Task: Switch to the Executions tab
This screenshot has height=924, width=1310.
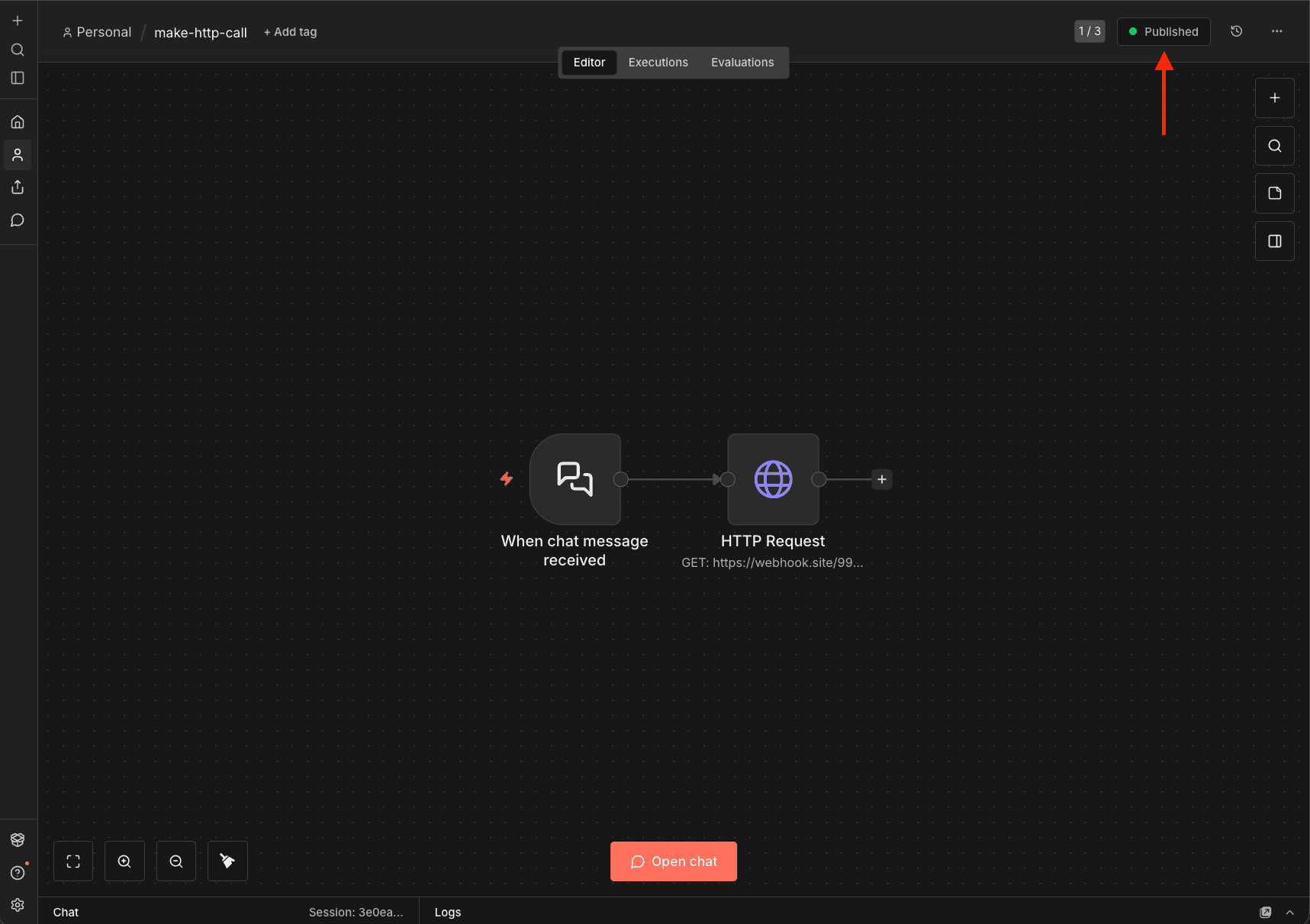Action: 658,62
